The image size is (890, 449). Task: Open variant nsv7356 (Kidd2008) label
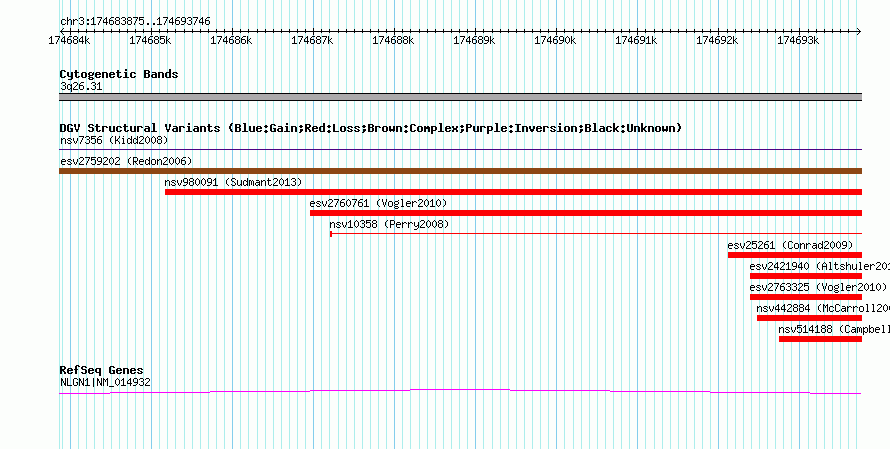coord(114,140)
